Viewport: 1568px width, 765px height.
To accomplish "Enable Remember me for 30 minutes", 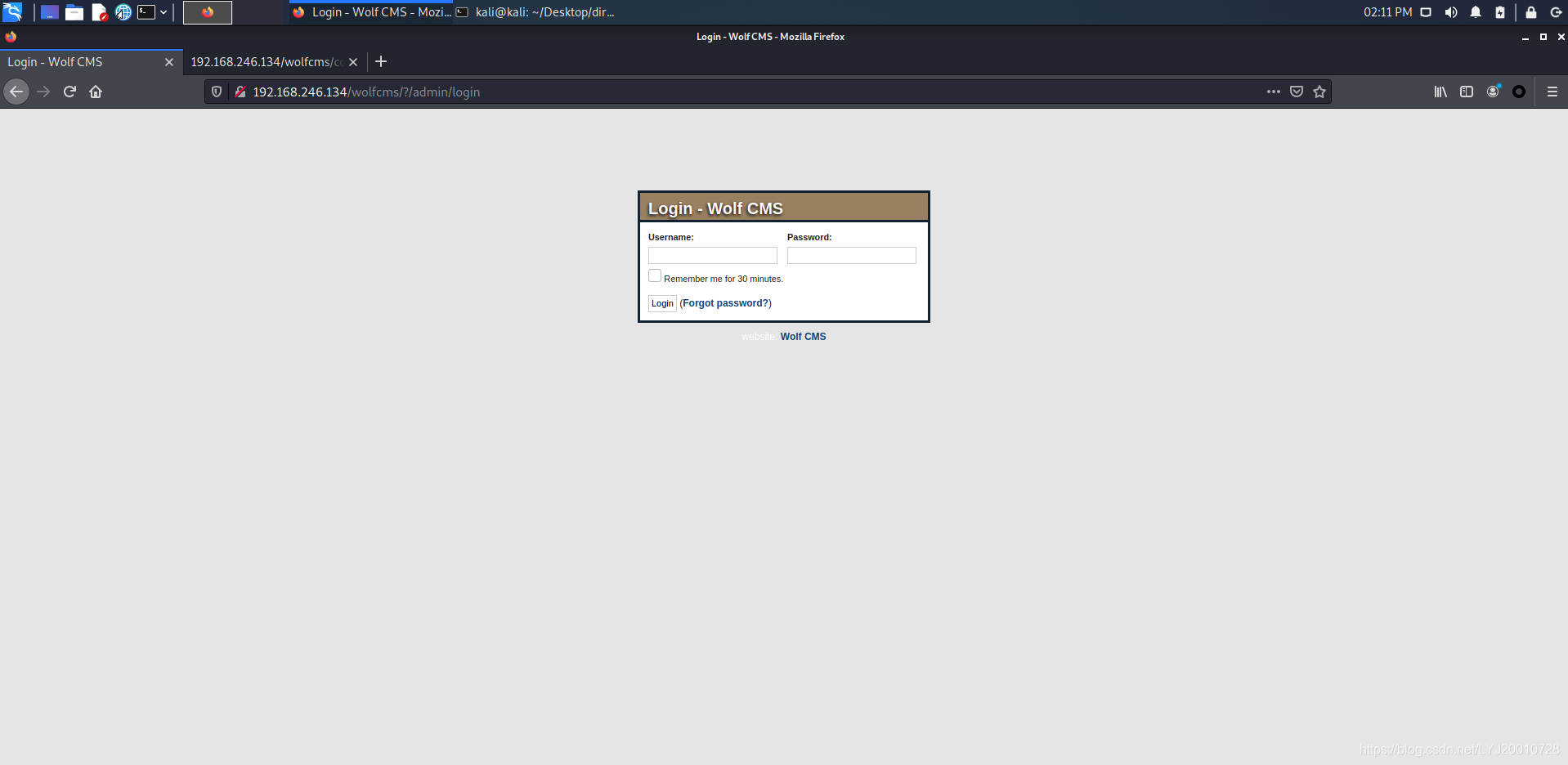I will click(655, 276).
